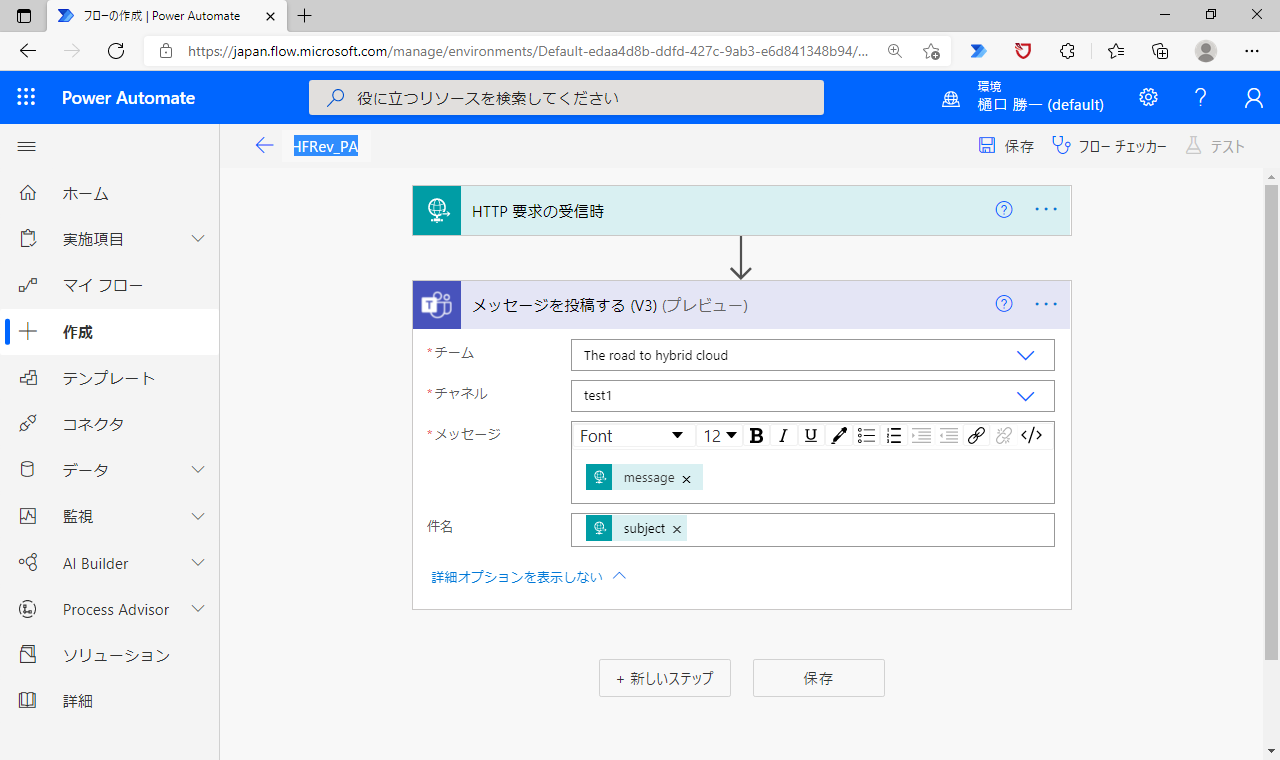Expand the AI Builder navigation section
Screen dimensions: 1280x760
click(198, 563)
